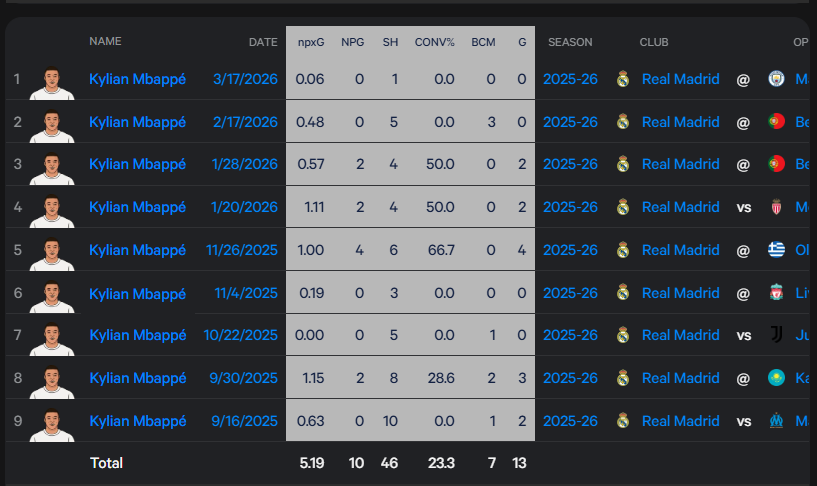Sort by G column header
817x486 pixels.
tap(522, 42)
